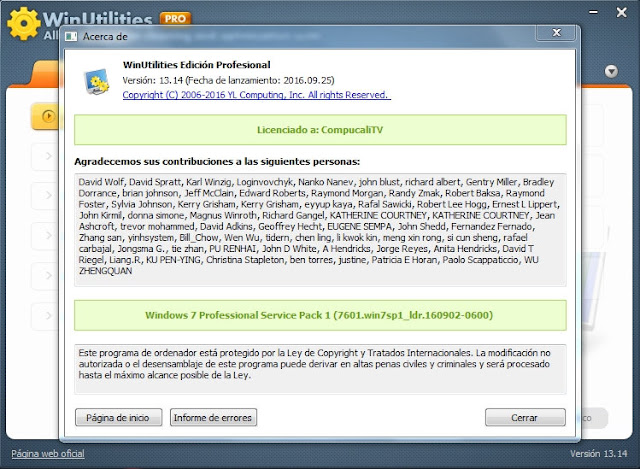Open the round dropdown arrow in main window
The image size is (640, 469).
[611, 72]
